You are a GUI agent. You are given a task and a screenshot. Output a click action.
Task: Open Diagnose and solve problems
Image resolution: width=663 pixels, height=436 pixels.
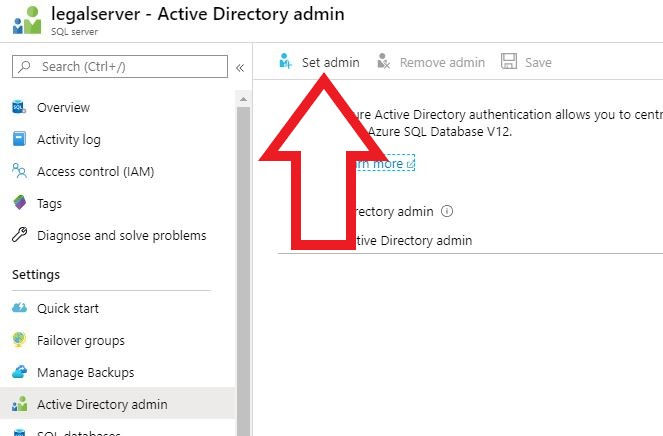click(x=118, y=235)
